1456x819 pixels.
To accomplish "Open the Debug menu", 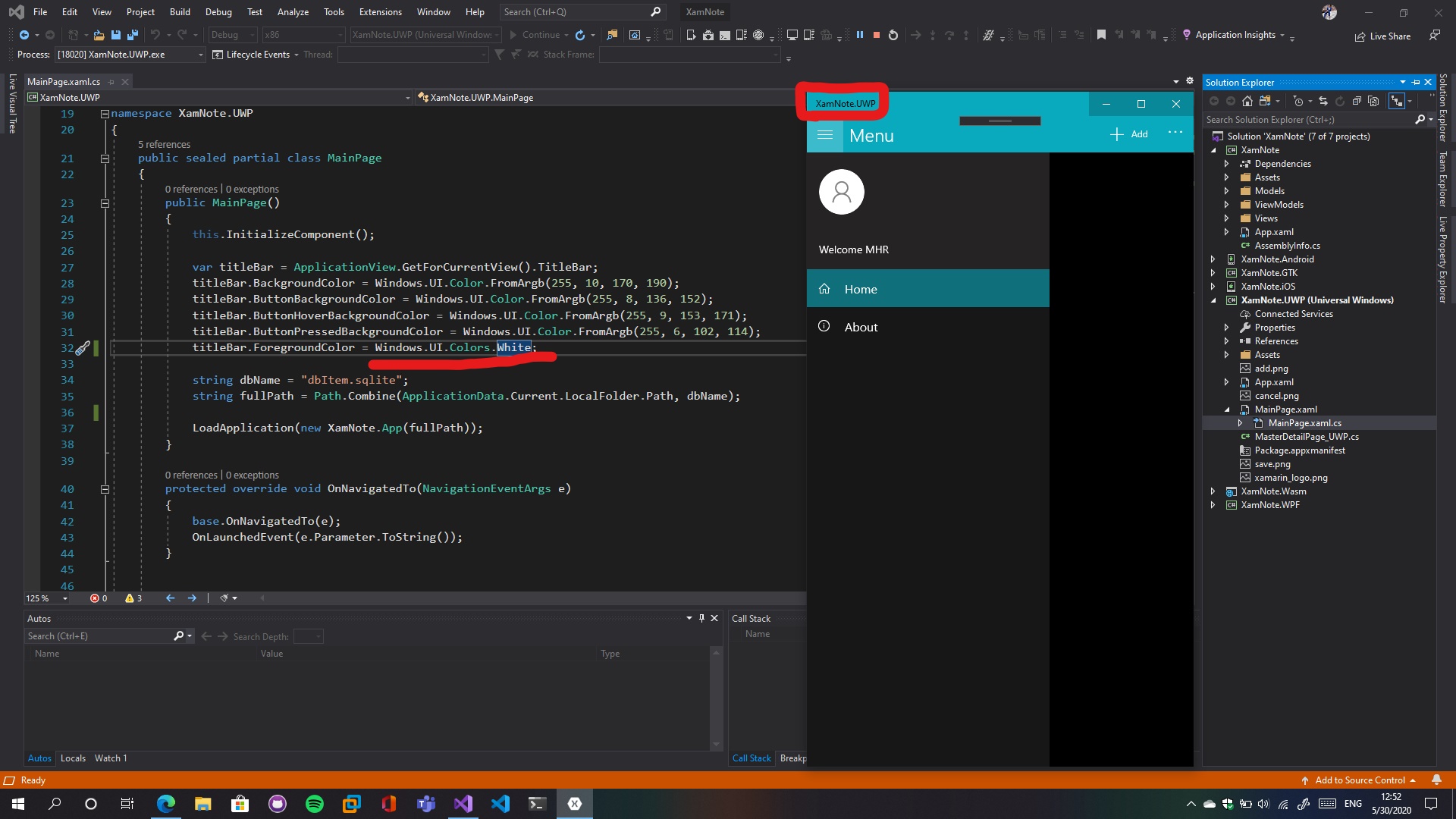I will (218, 11).
